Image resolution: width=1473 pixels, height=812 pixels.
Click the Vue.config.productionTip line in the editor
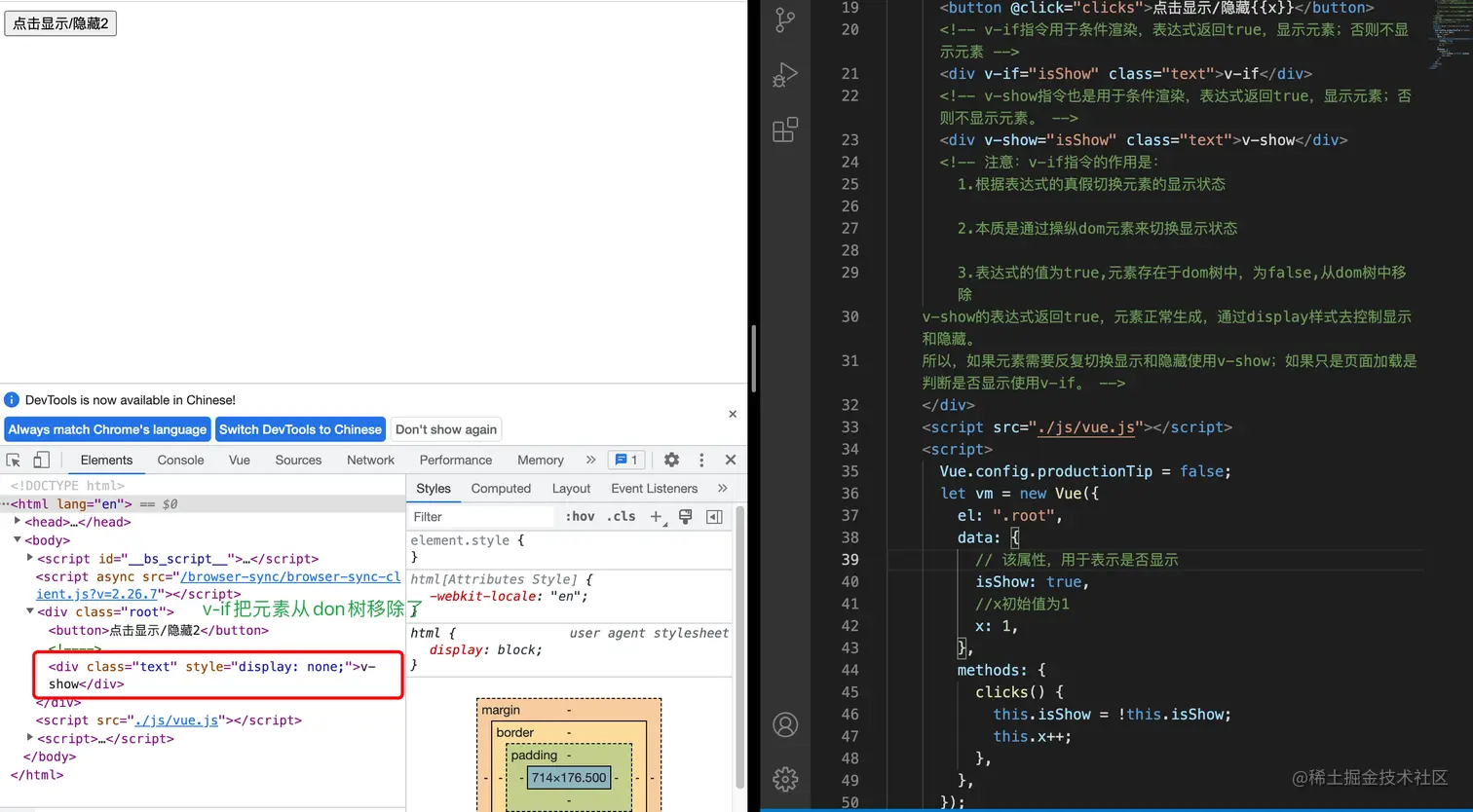pos(1085,471)
